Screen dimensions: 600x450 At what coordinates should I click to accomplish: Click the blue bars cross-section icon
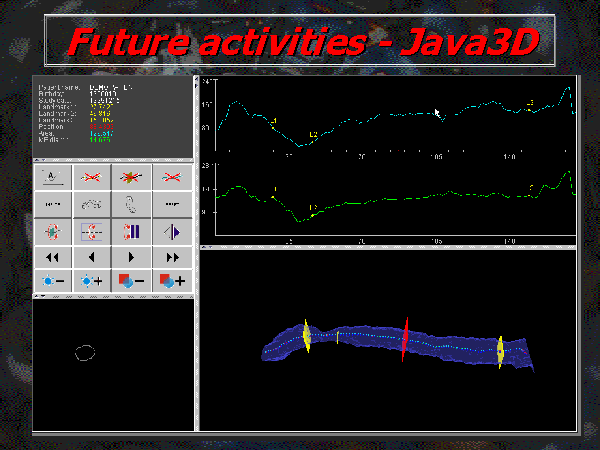click(x=131, y=231)
